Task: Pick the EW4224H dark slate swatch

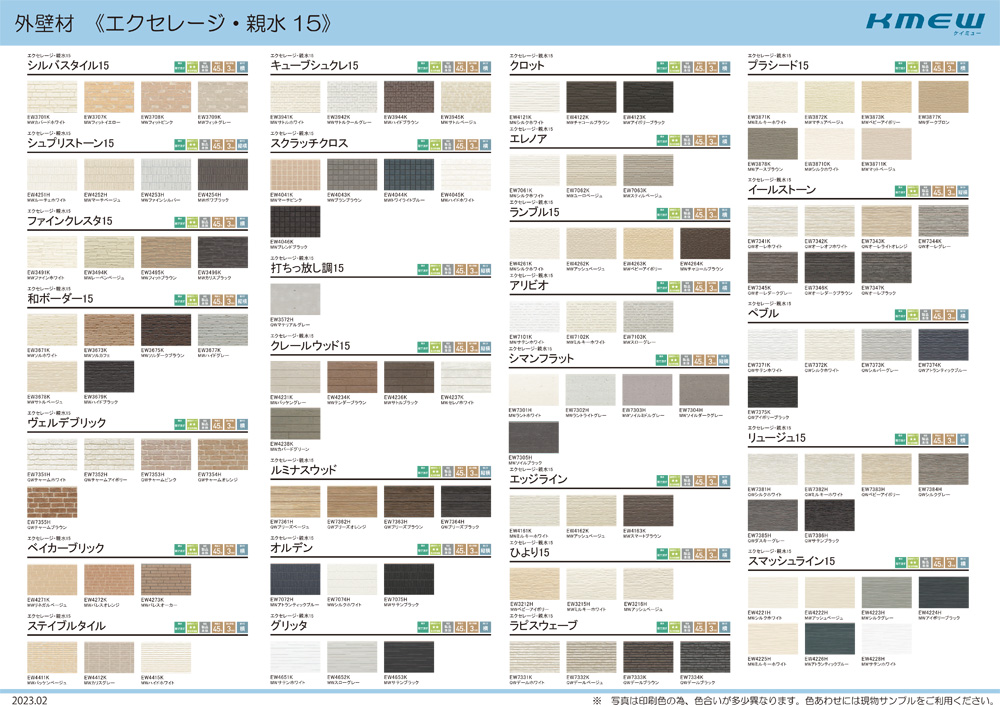Action: (x=943, y=593)
